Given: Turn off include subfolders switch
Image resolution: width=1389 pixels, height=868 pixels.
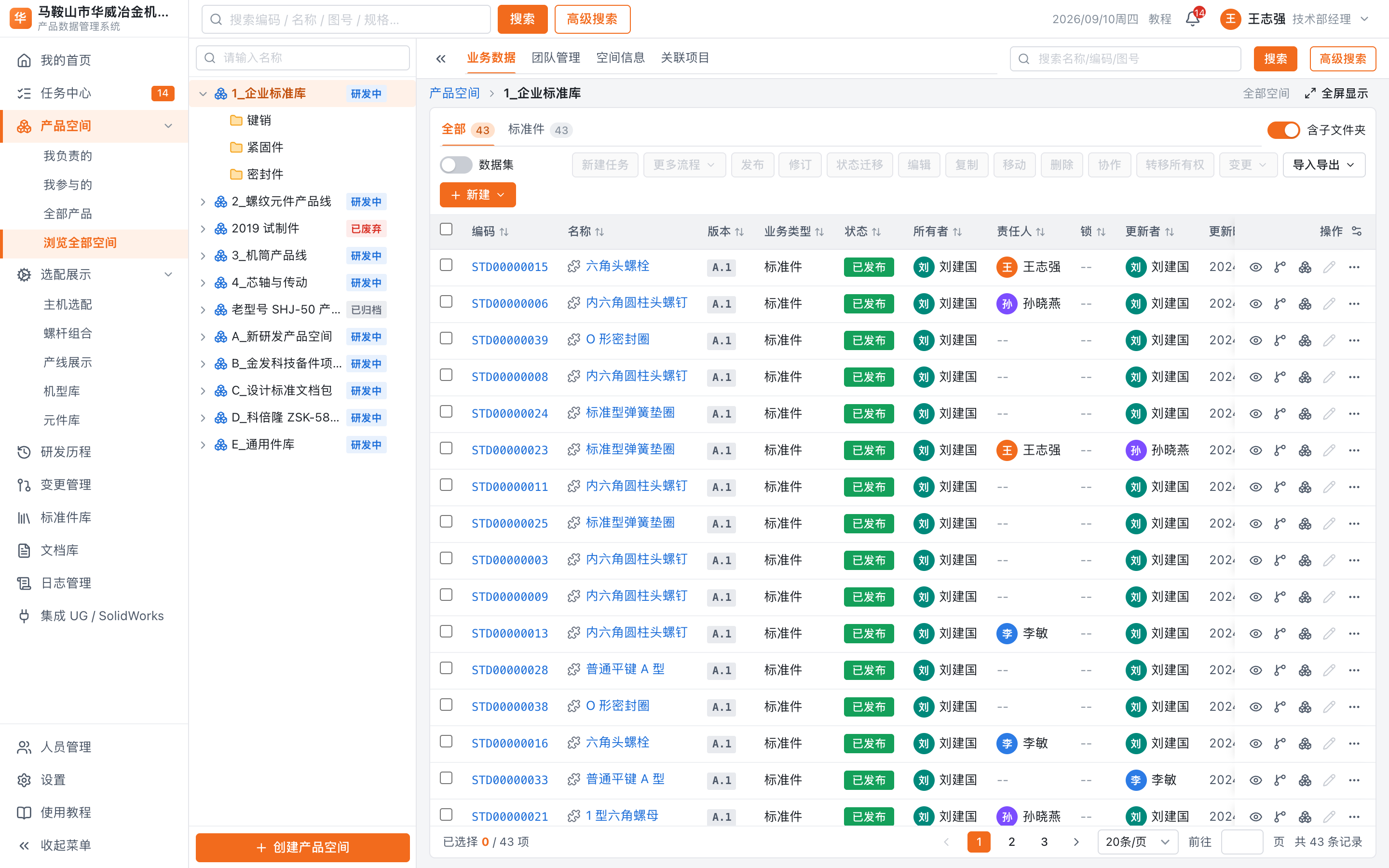Looking at the screenshot, I should [x=1283, y=130].
